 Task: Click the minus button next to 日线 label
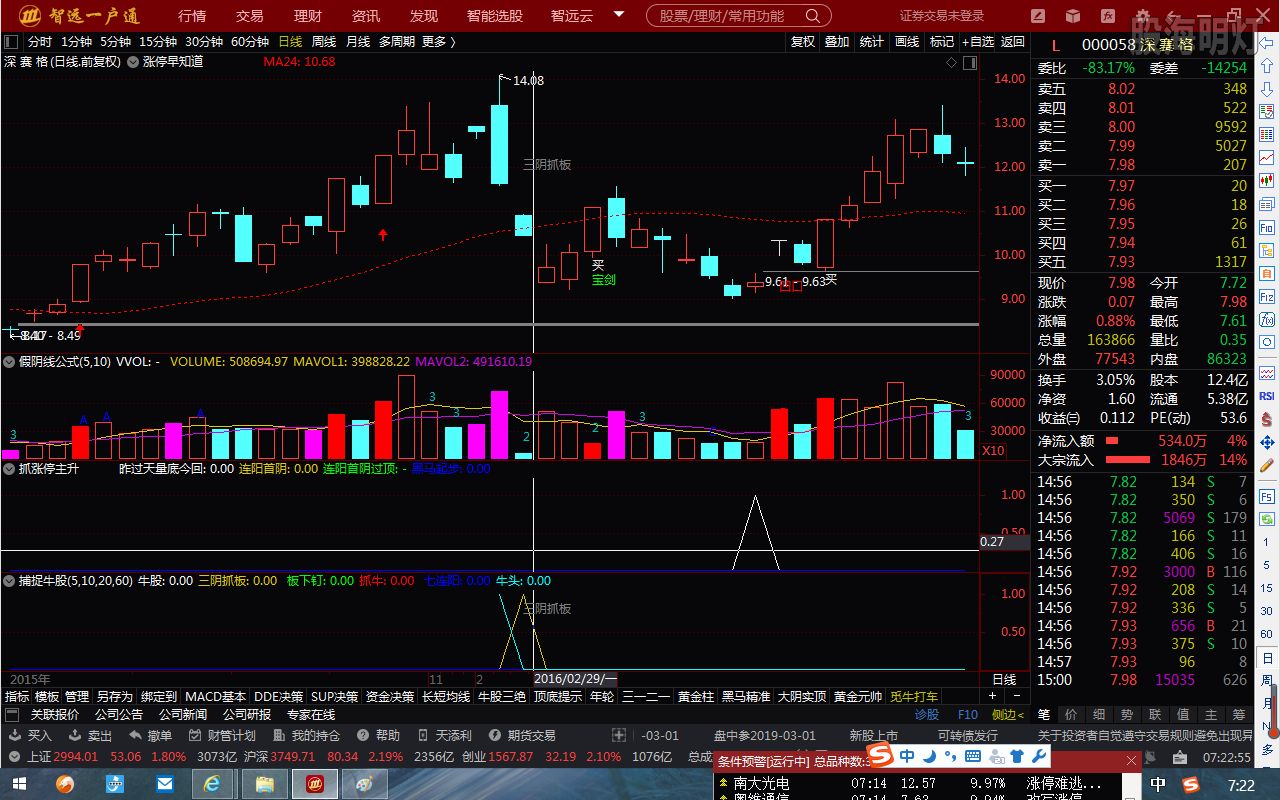pos(1018,696)
